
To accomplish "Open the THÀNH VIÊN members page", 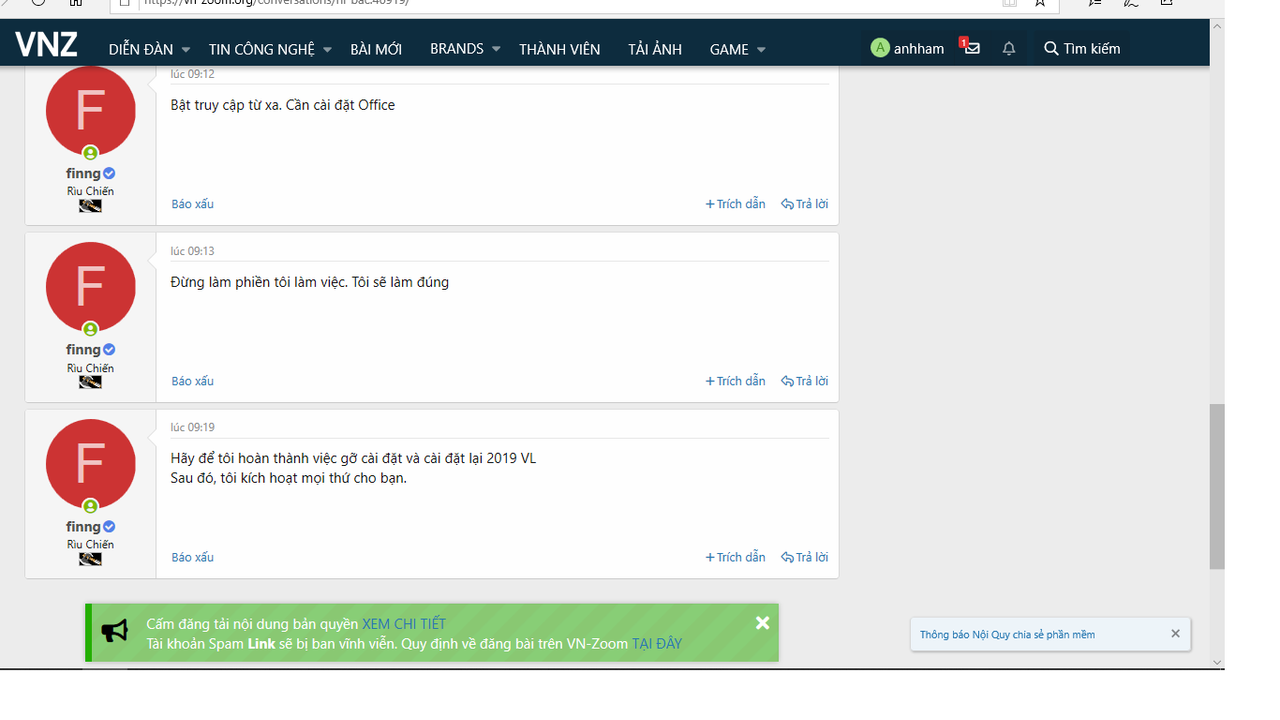I will click(560, 49).
